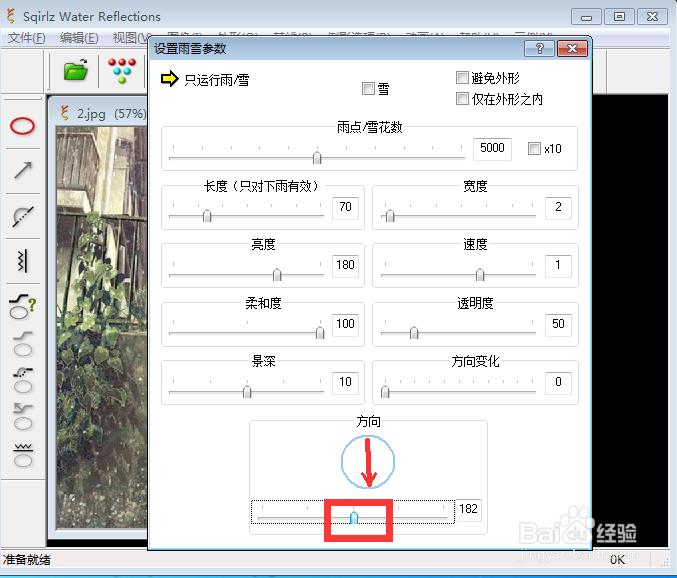Enable the 雪 snow checkbox
Screen dimensions: 677x578
click(368, 88)
